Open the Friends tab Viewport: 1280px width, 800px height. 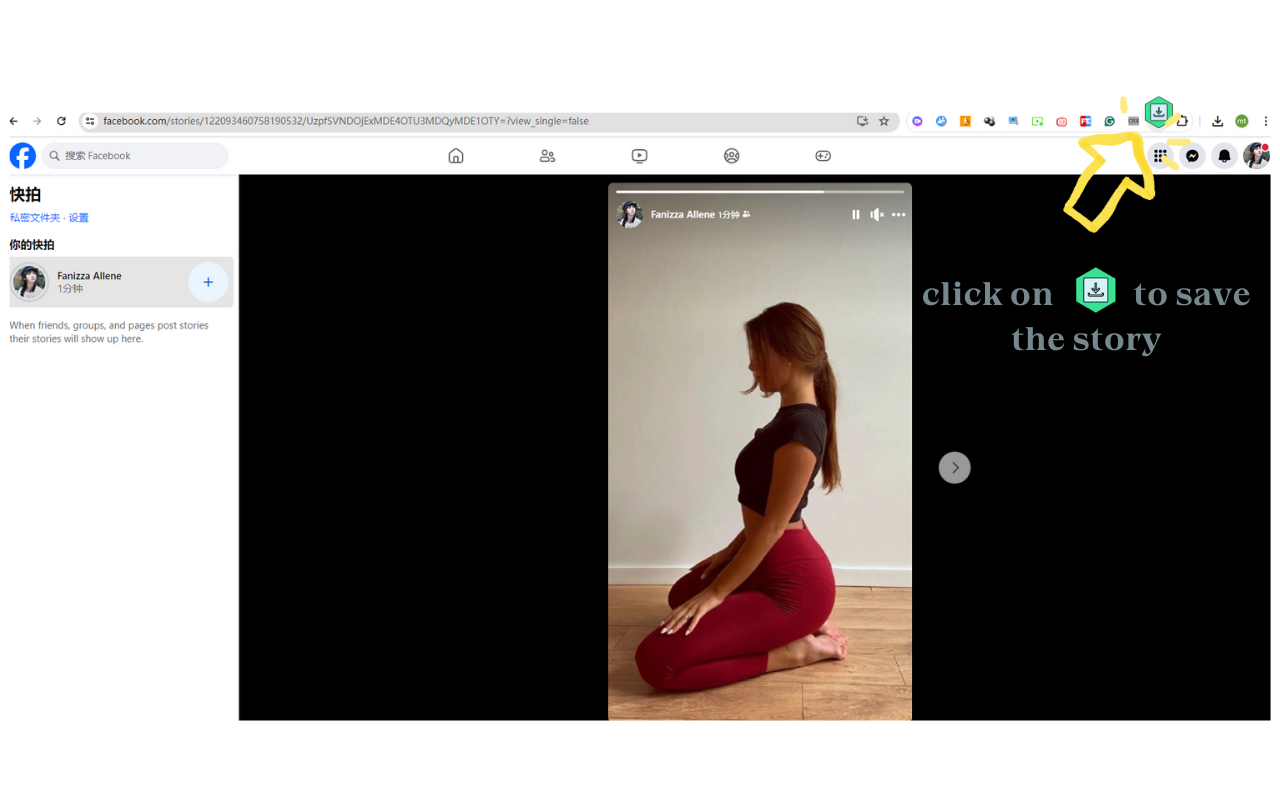click(x=547, y=156)
